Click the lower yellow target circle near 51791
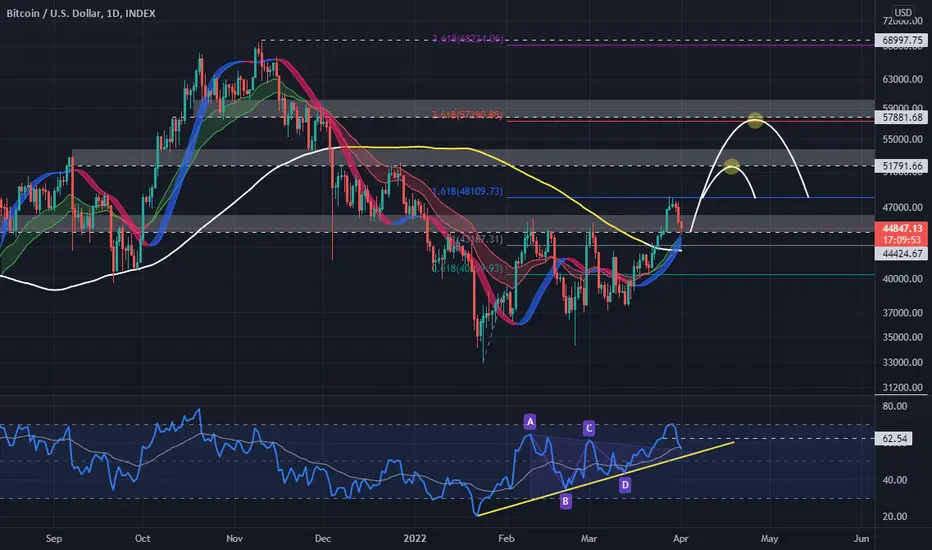932x550 pixels. click(731, 166)
